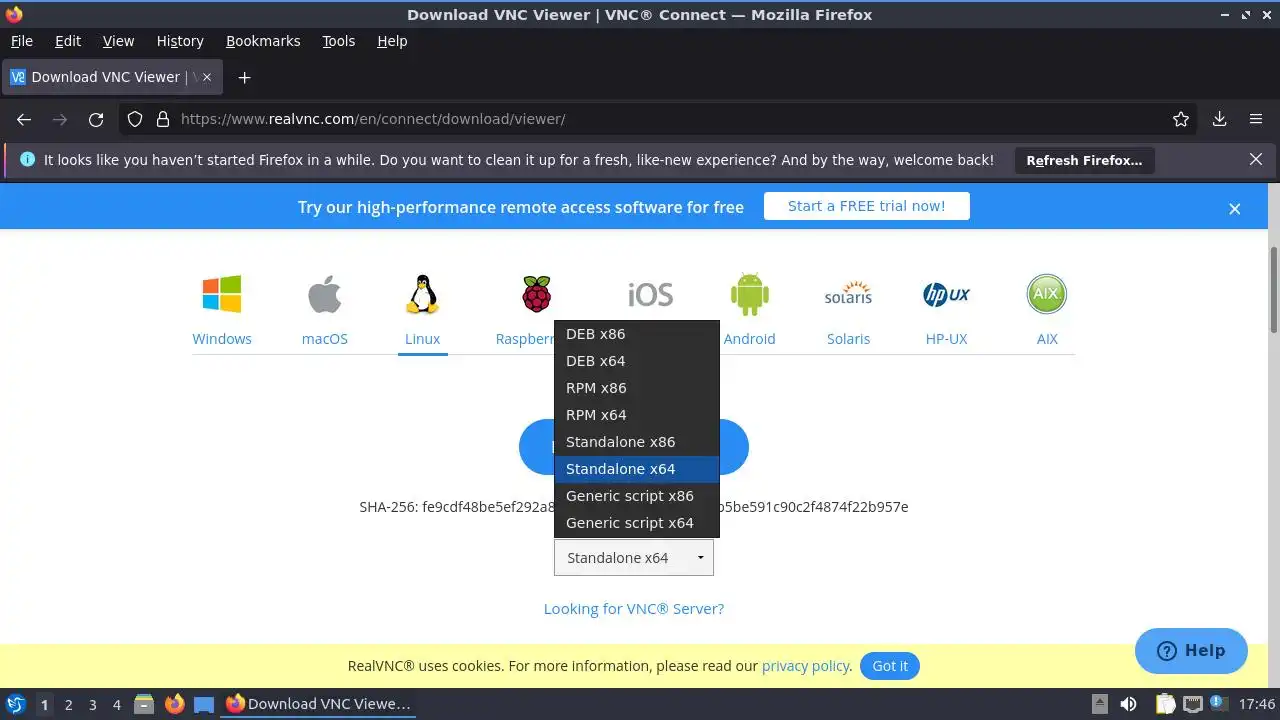Click the network status tray icon

[x=1193, y=704]
